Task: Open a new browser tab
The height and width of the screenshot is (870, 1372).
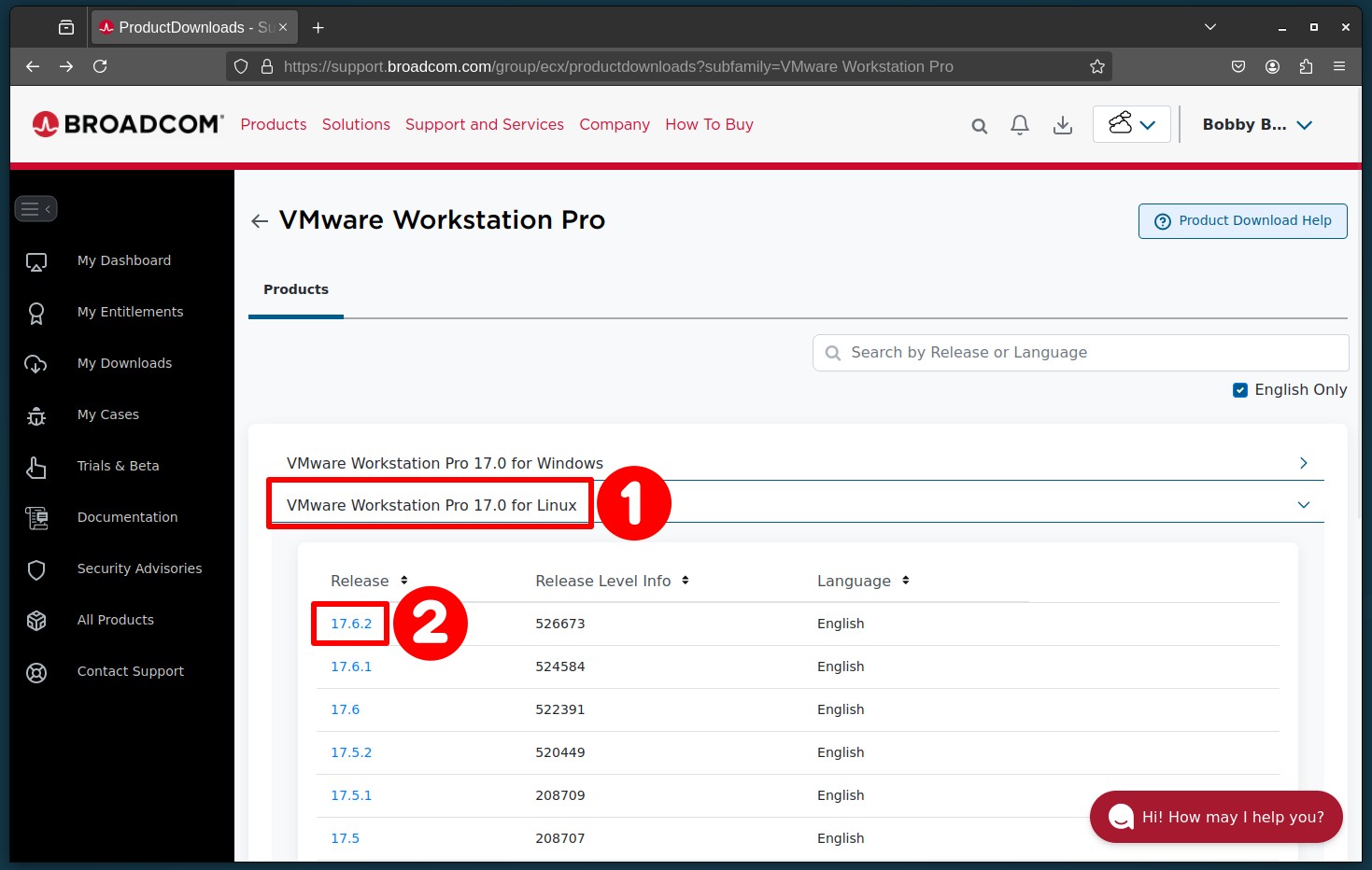Action: (318, 28)
